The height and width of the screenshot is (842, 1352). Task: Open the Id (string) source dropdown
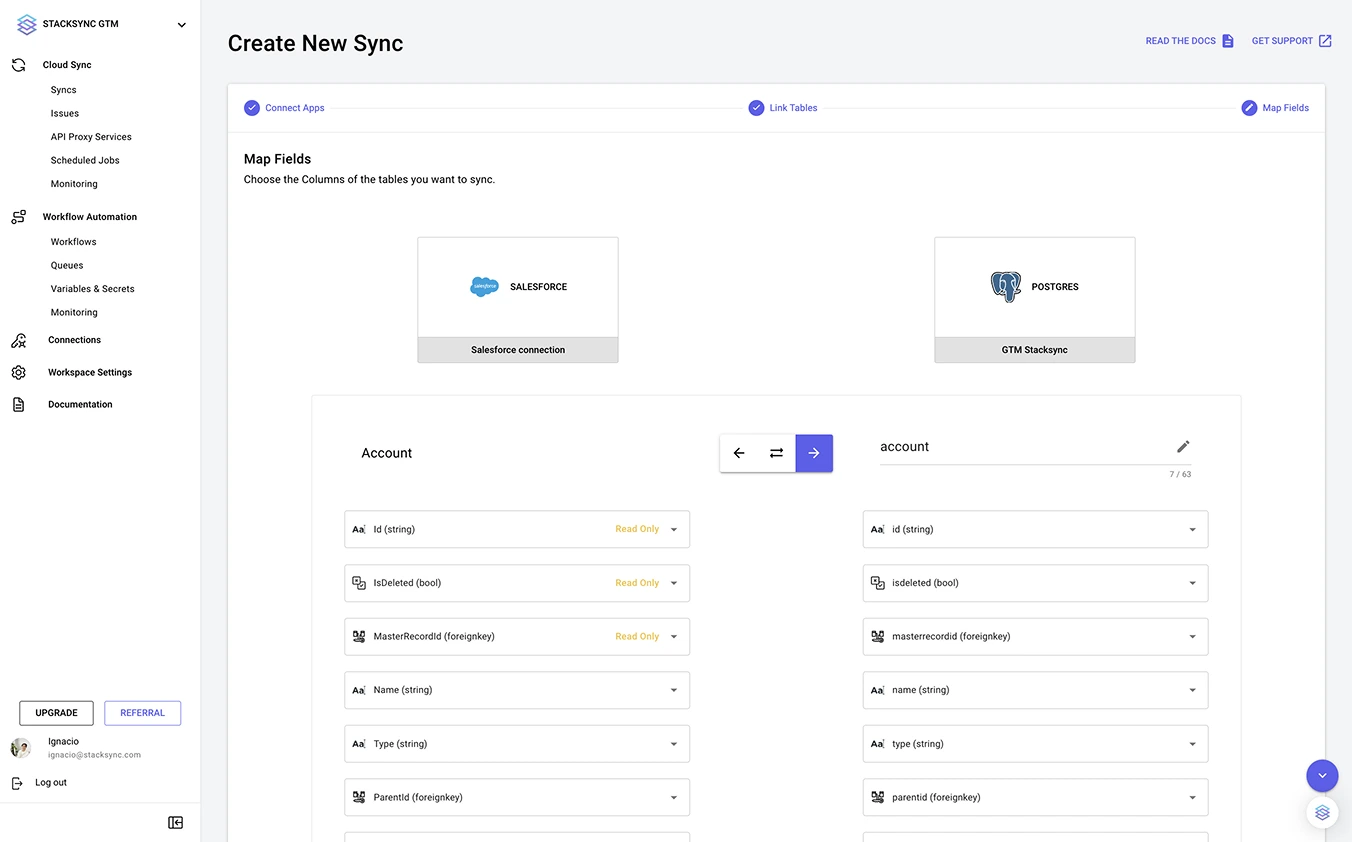pos(517,529)
